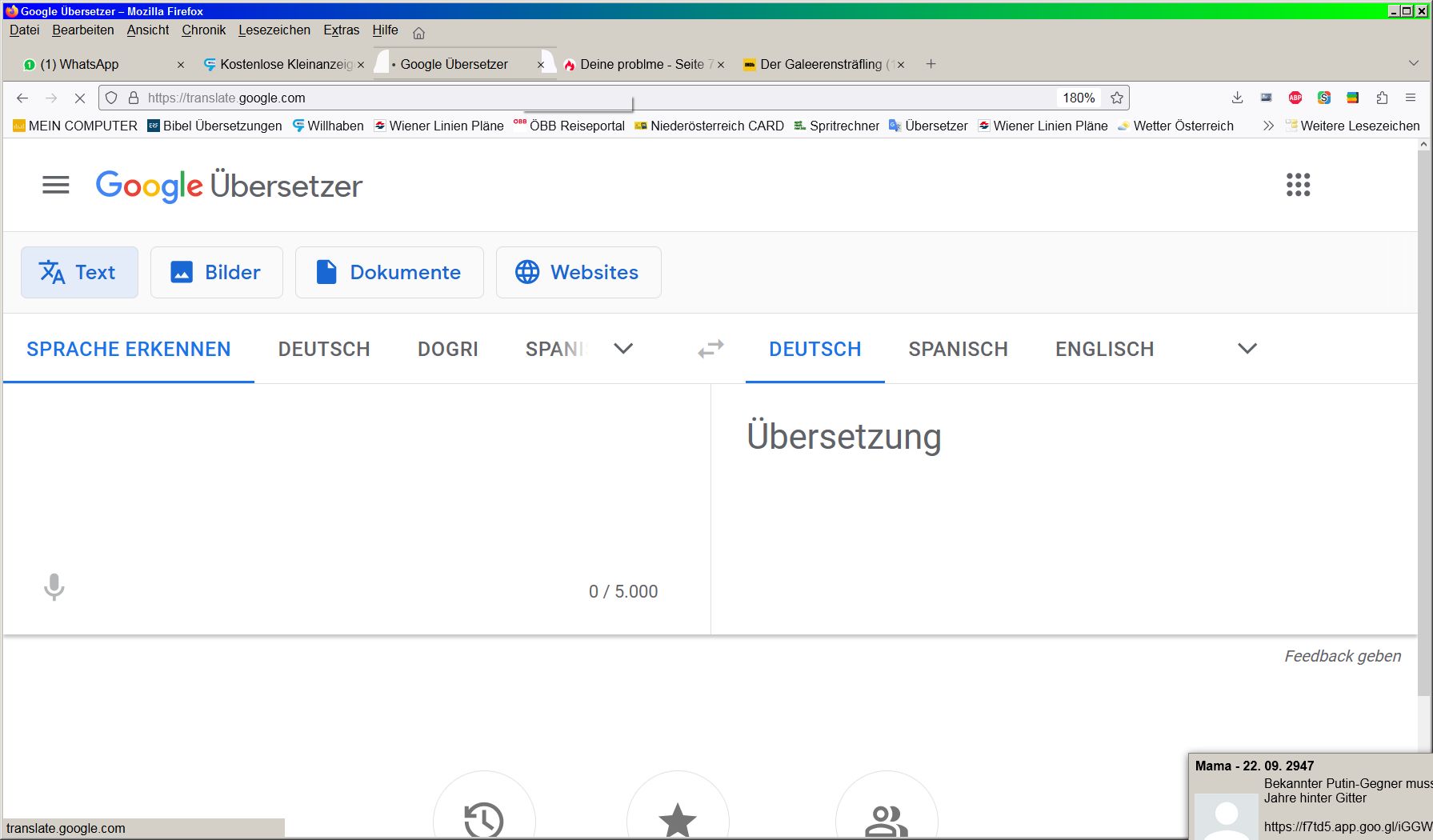Screen dimensions: 1433x840
Task: Click the home icon in the menu bar
Action: (418, 33)
